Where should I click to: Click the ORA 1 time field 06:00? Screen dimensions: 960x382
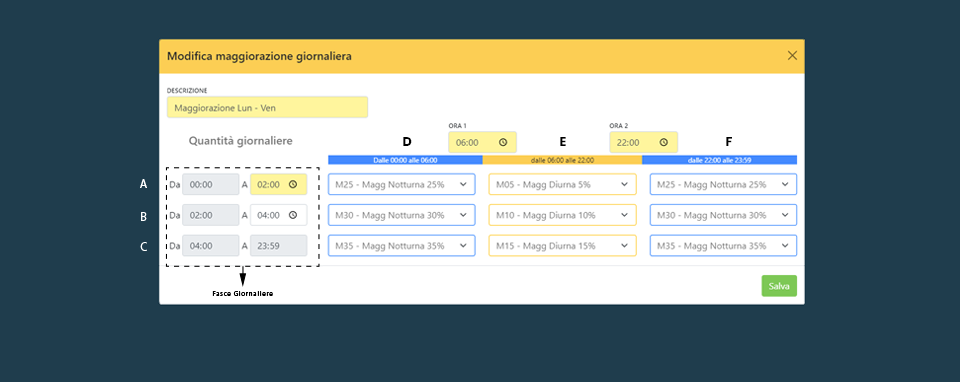pyautogui.click(x=482, y=142)
